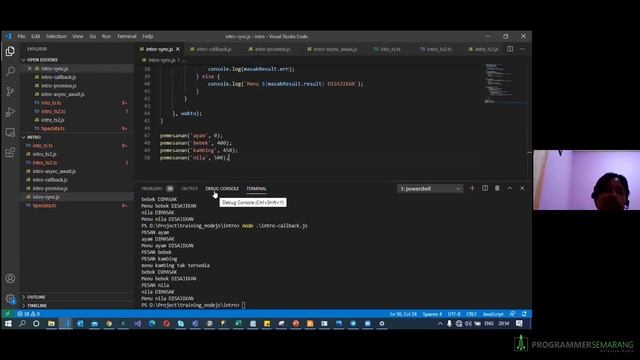Open the Manage gear icon
640x360 pixels.
point(10,298)
